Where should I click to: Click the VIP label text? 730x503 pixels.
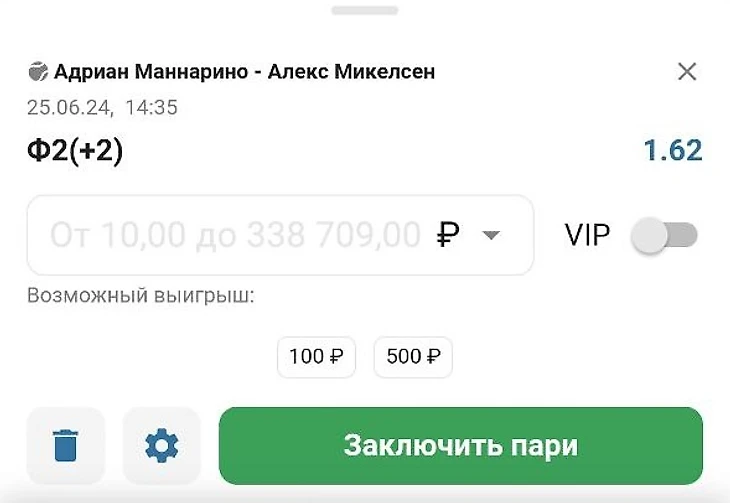tap(587, 235)
